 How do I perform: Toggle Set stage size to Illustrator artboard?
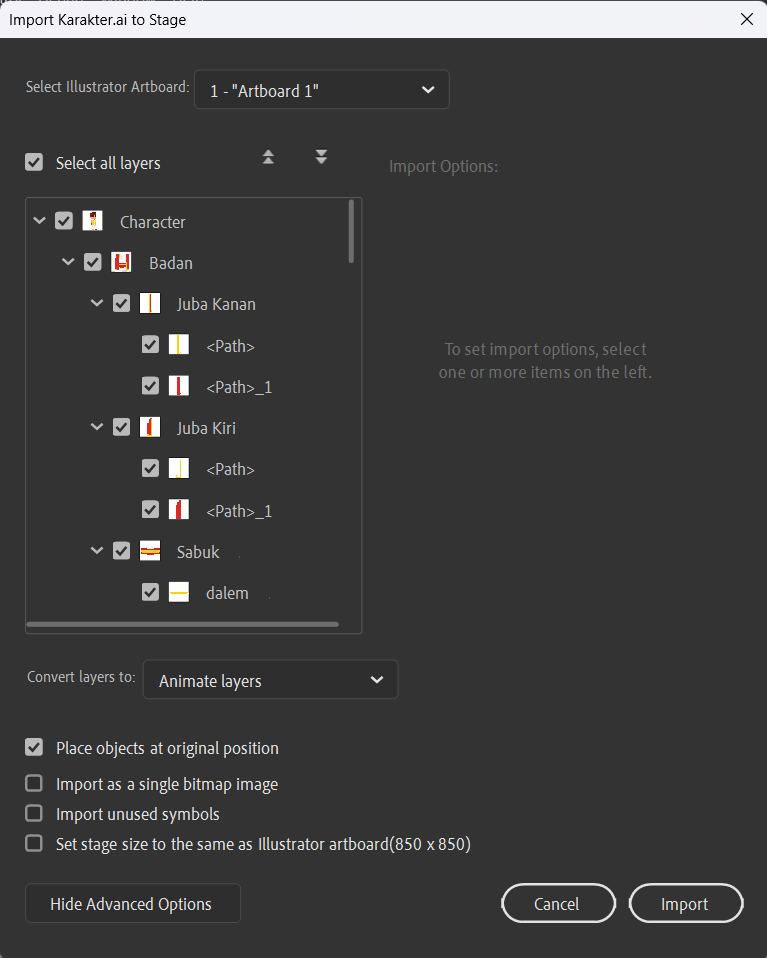pos(34,843)
